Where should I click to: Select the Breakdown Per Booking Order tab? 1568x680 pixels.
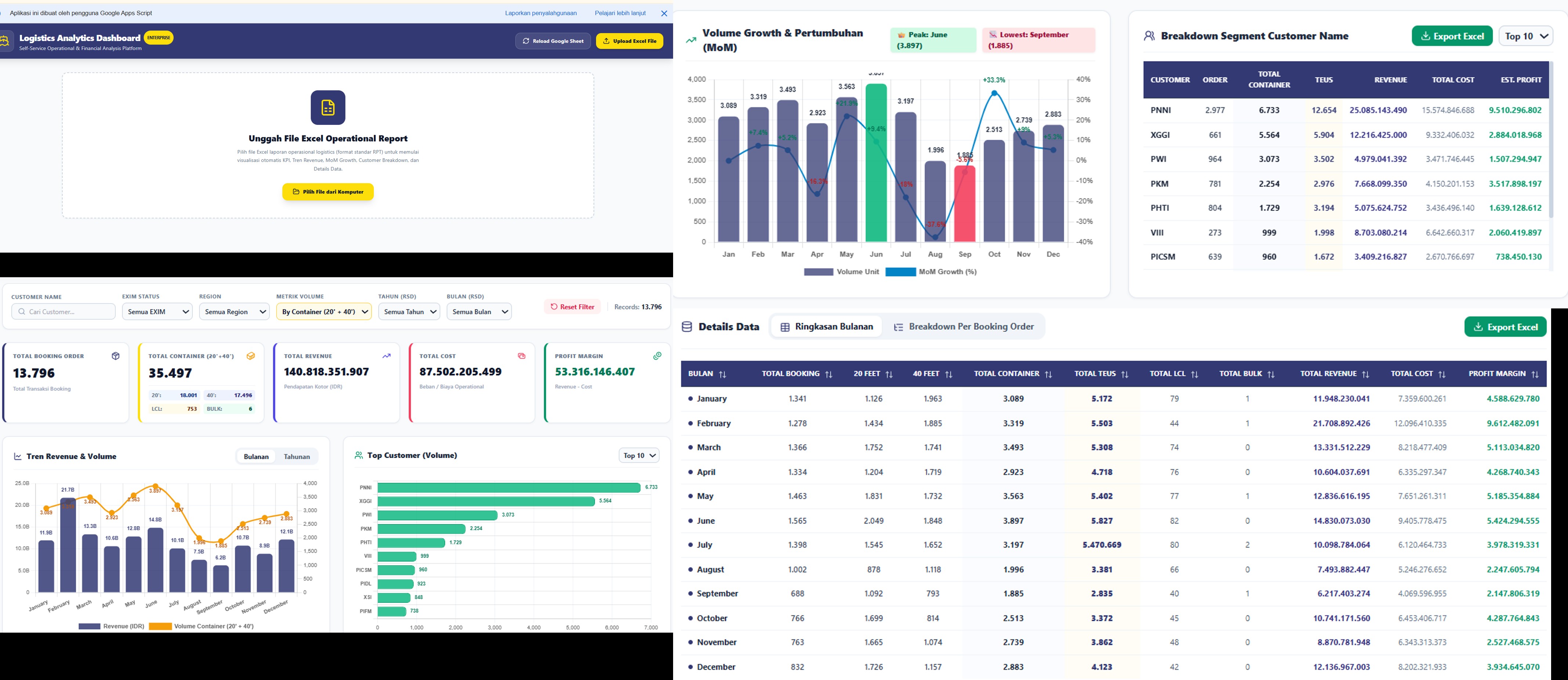tap(964, 327)
